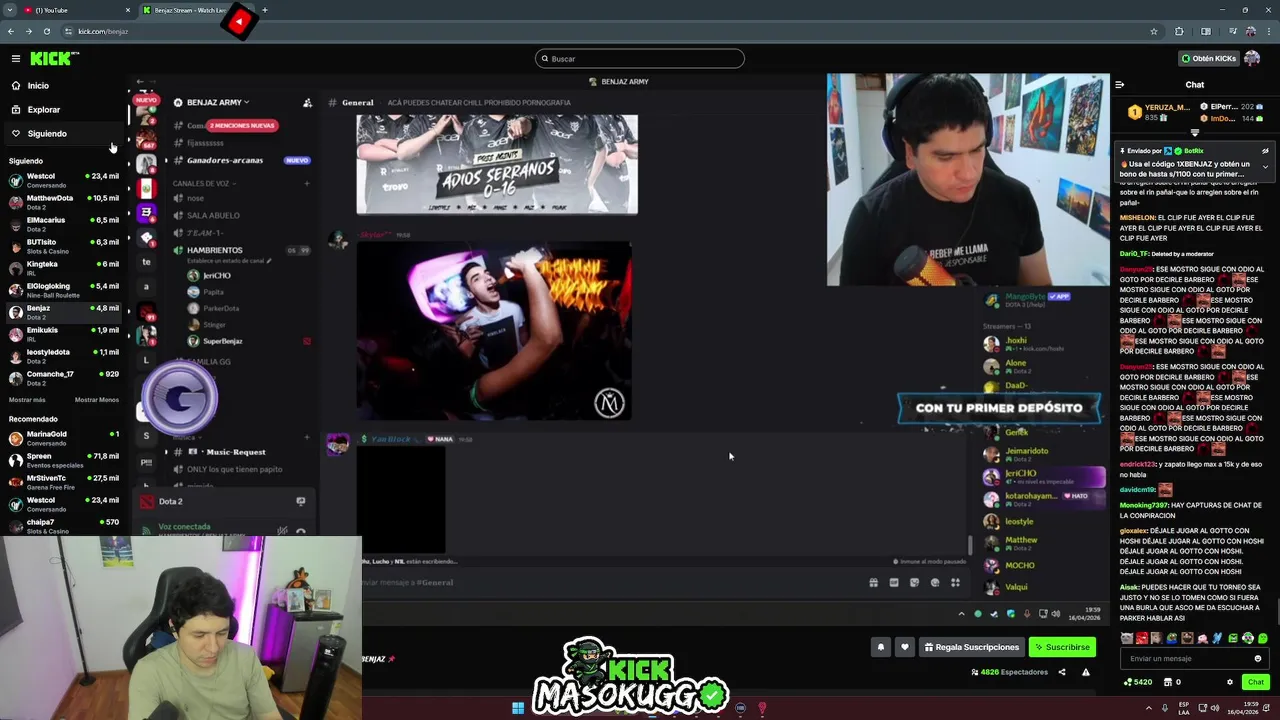Click ESP LAA language indicator
This screenshot has width=1280, height=720.
pos(1184,708)
